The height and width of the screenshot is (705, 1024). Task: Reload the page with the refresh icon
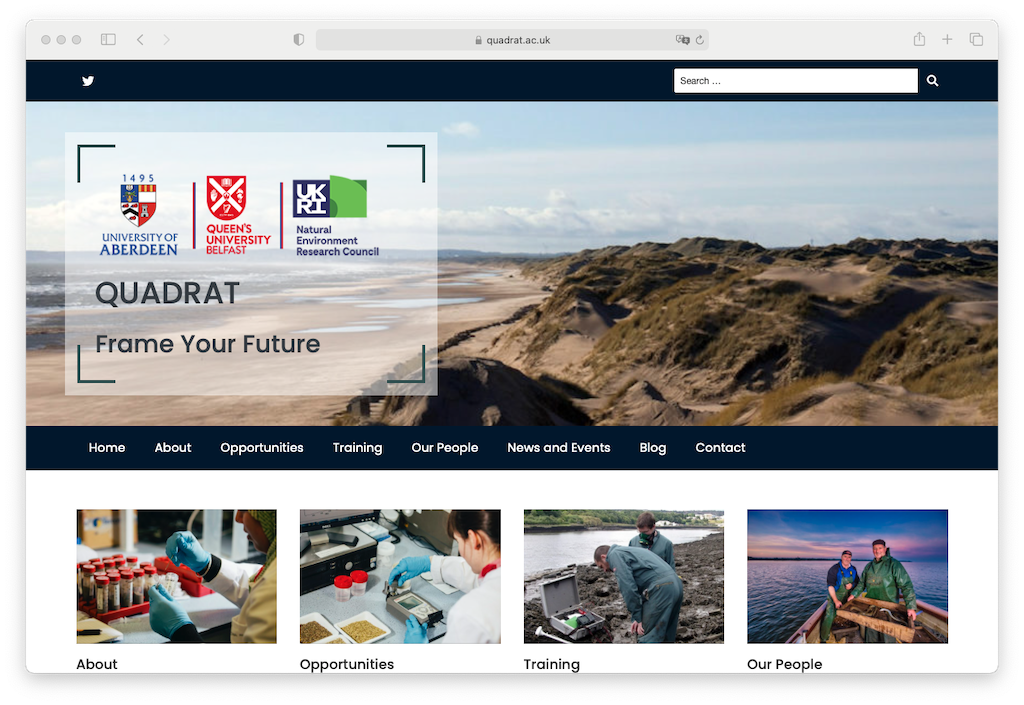(700, 40)
